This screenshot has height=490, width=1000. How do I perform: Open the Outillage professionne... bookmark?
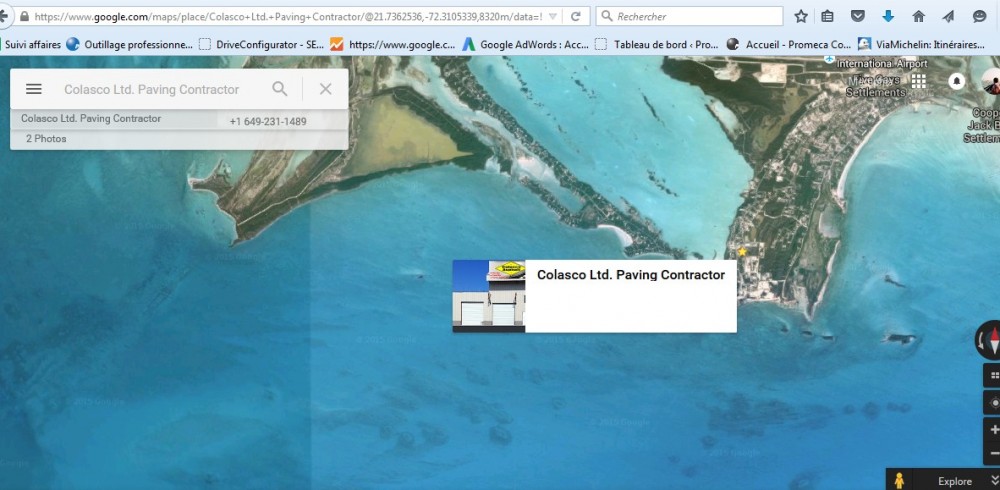[x=129, y=45]
